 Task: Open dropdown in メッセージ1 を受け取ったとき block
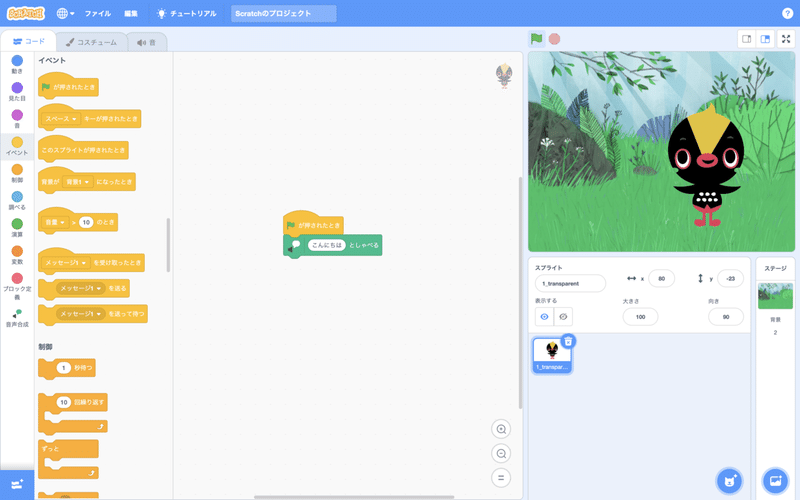tap(65, 263)
